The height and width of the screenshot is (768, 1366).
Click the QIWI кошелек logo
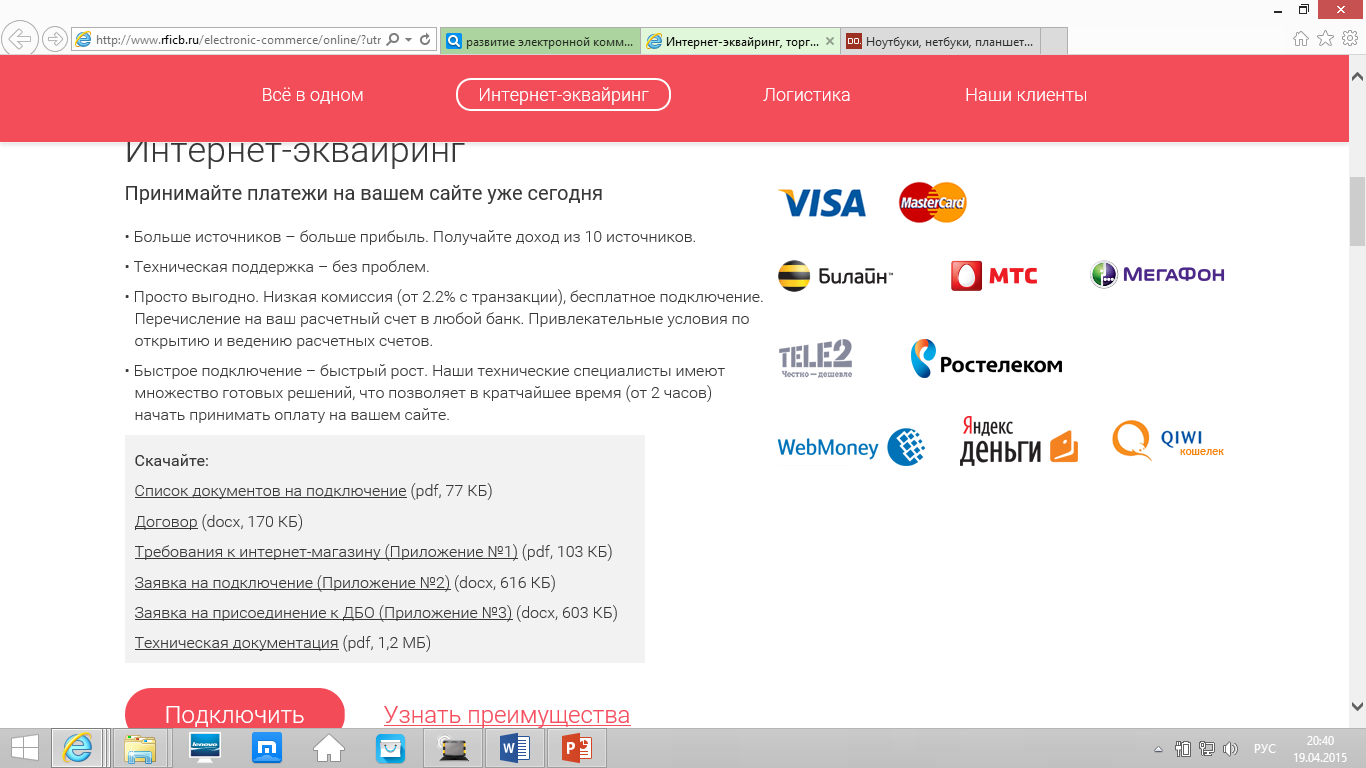1168,441
